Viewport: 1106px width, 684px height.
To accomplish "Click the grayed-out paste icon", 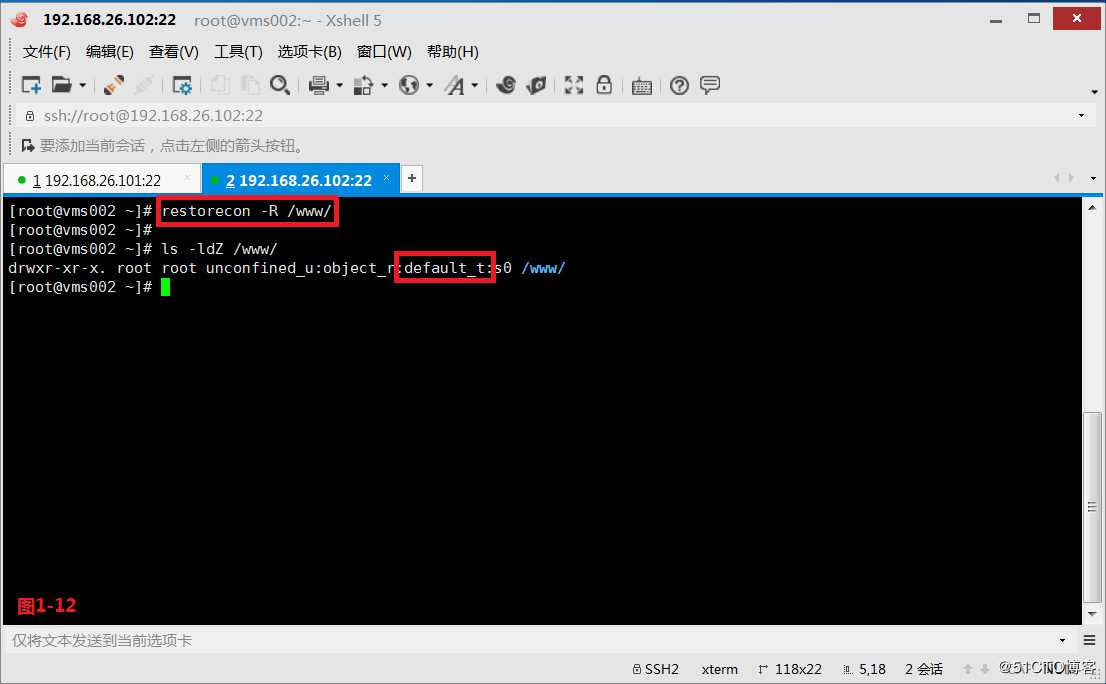I will pos(250,85).
